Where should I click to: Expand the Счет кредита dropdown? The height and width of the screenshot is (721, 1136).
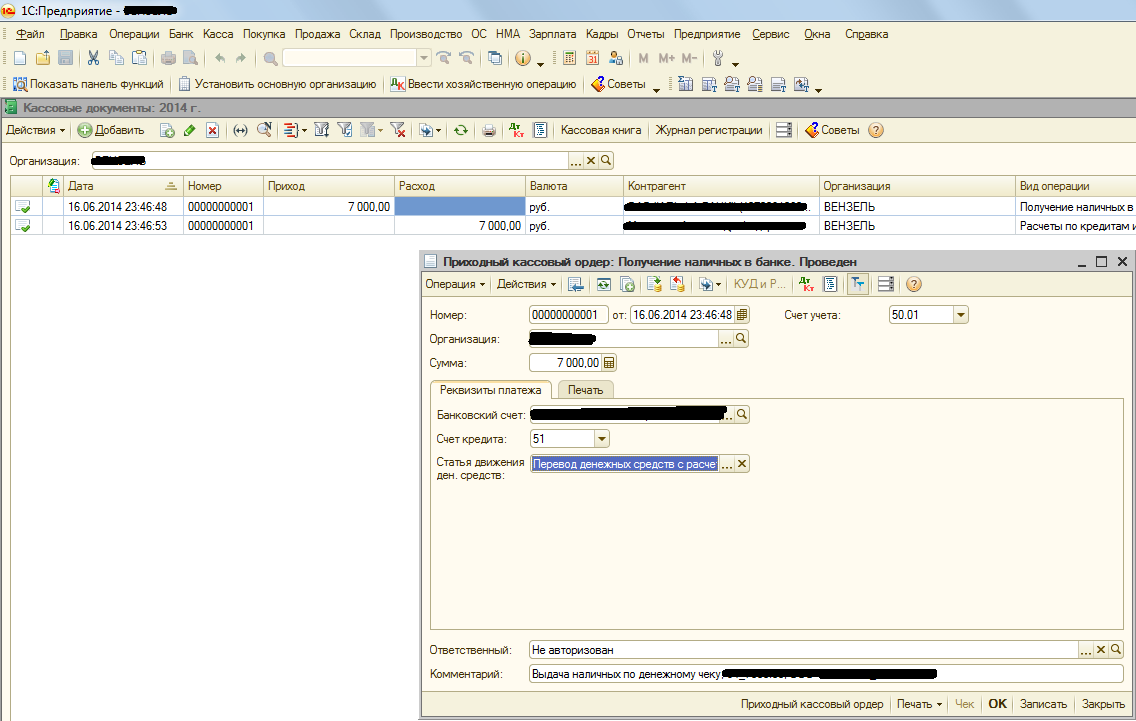point(601,439)
